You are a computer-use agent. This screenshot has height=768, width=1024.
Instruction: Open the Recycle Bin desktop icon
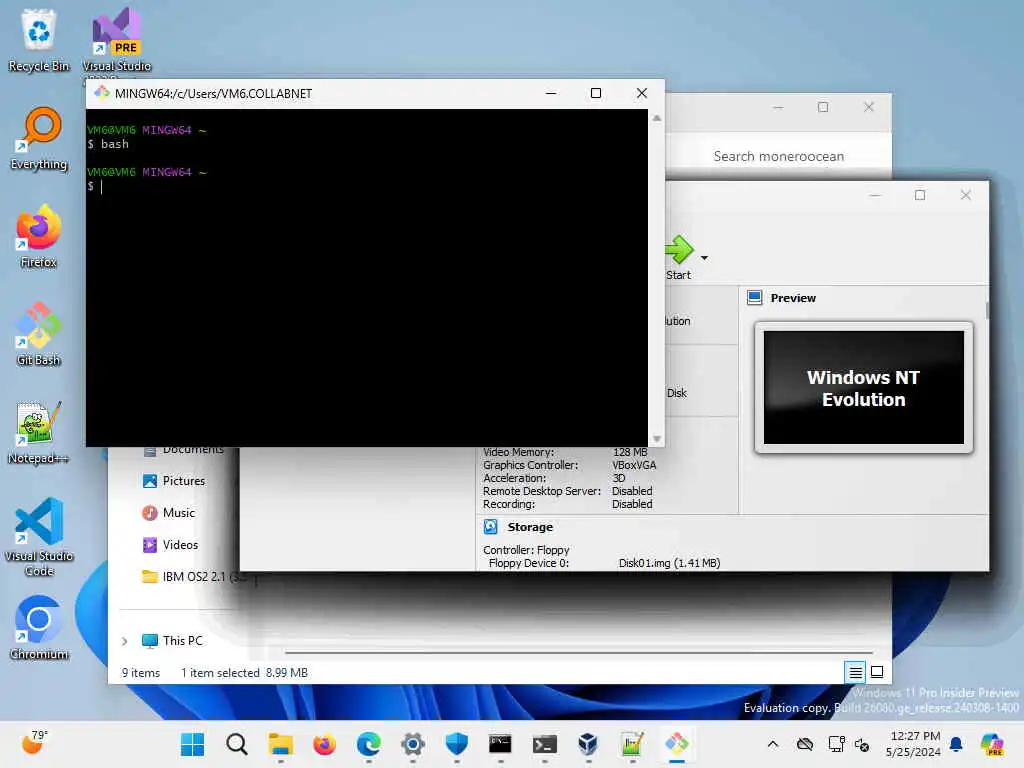click(x=39, y=40)
